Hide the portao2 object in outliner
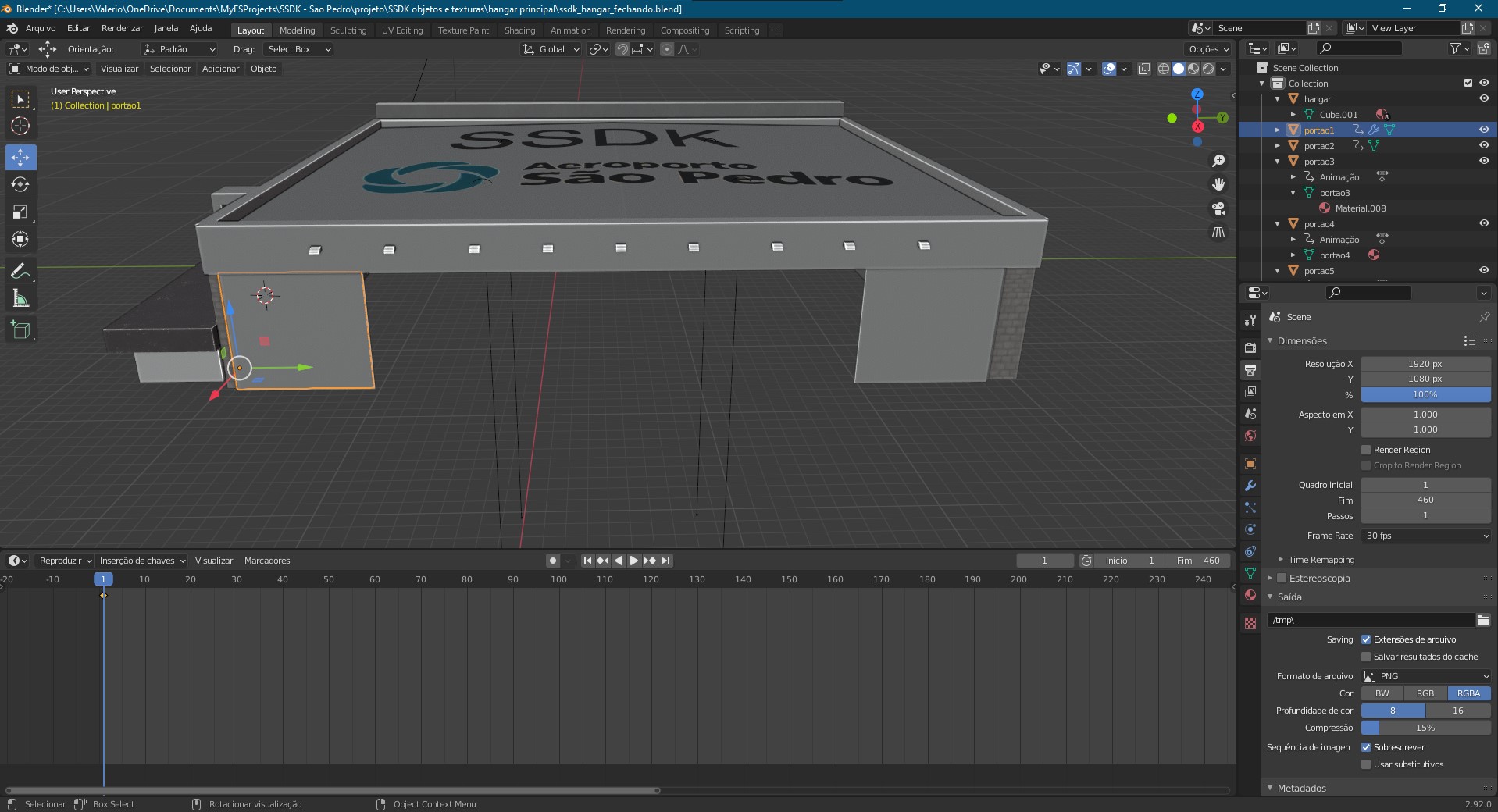 [x=1484, y=146]
